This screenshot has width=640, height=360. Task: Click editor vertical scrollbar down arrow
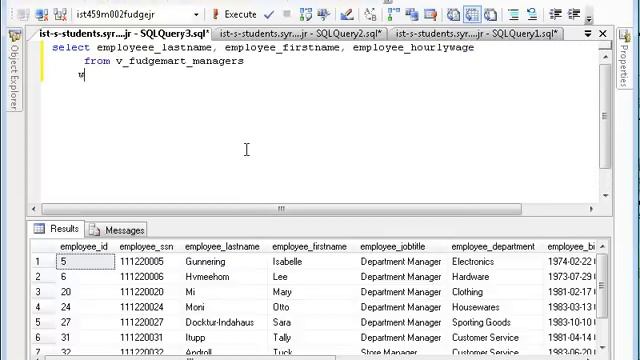click(605, 196)
